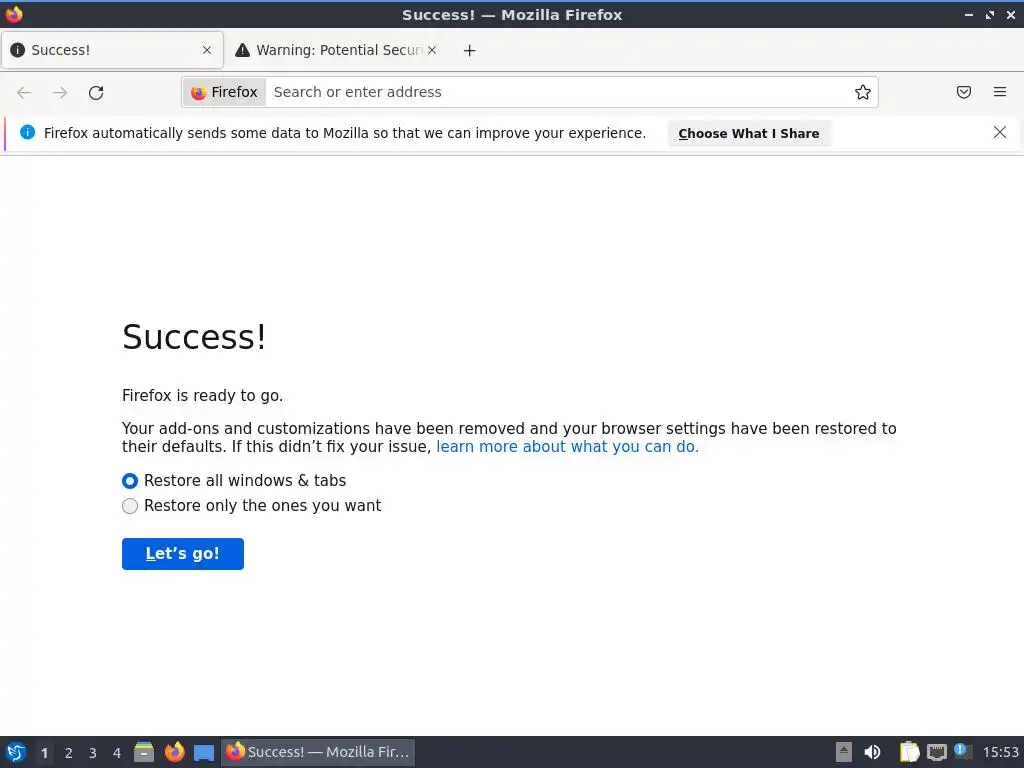Click the removable media tray icon

point(844,752)
